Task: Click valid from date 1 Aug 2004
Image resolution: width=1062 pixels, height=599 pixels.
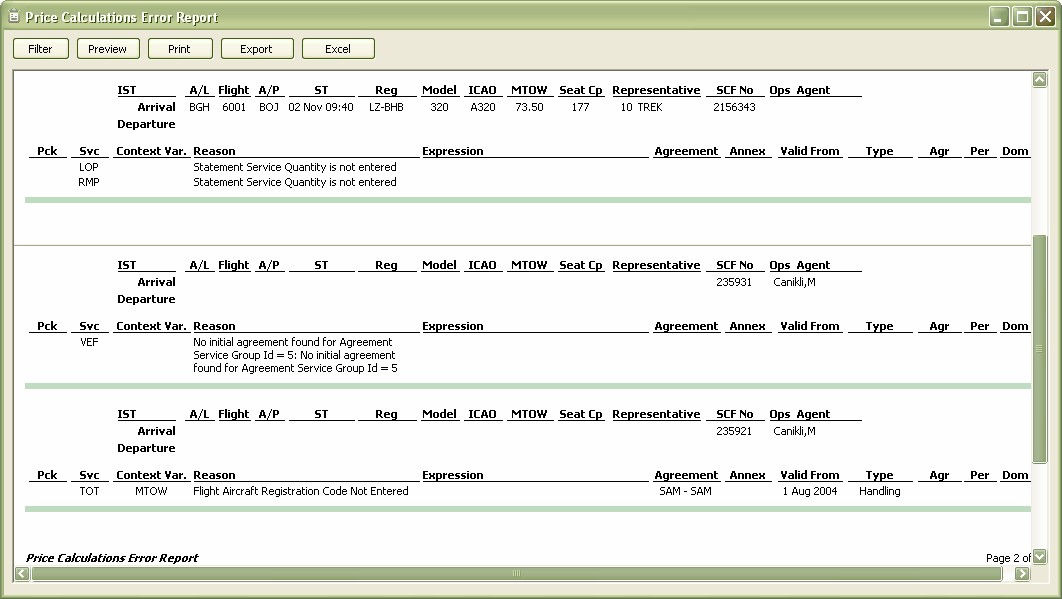Action: pos(810,491)
